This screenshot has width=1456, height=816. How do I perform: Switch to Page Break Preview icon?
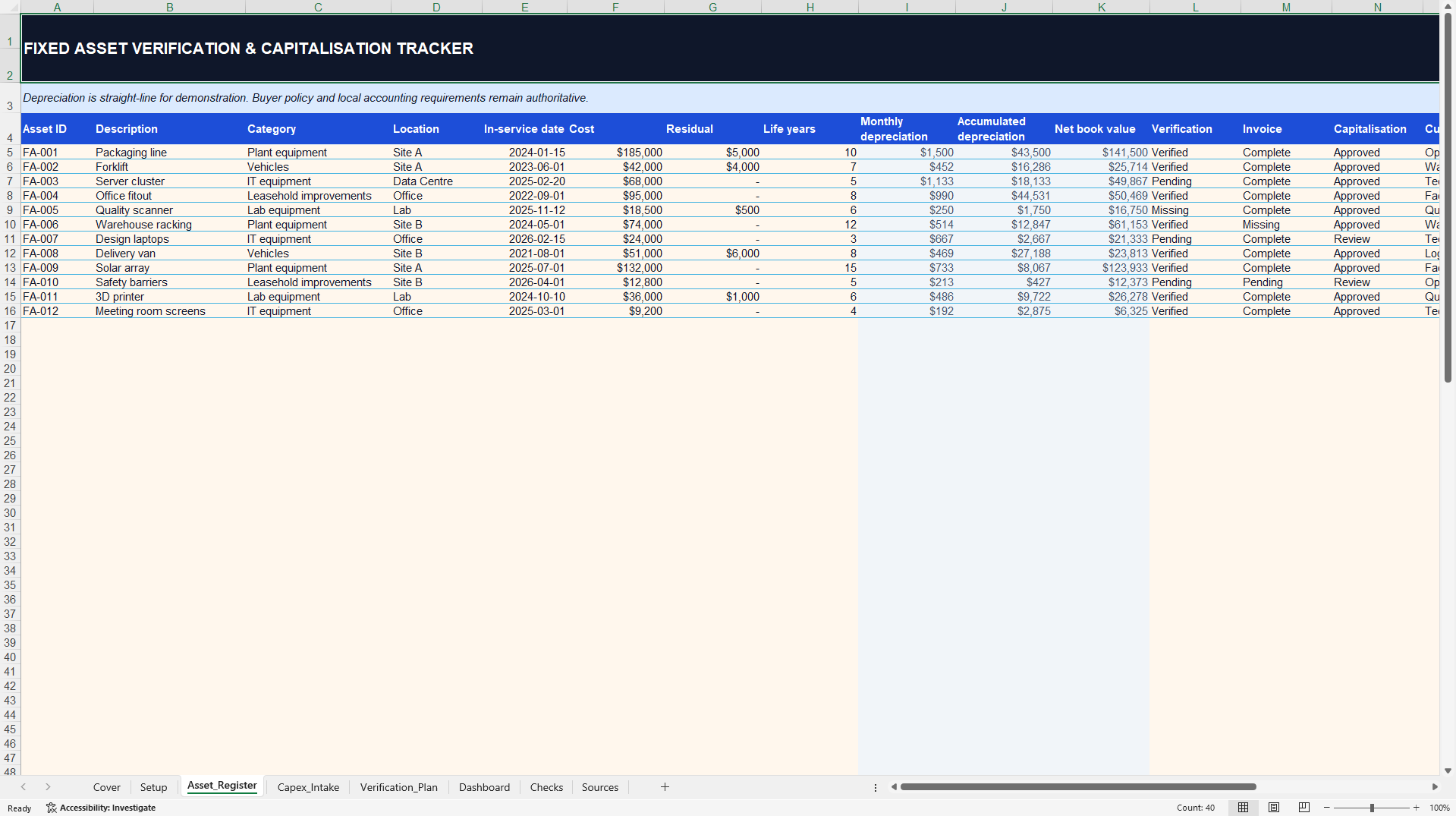click(1304, 808)
